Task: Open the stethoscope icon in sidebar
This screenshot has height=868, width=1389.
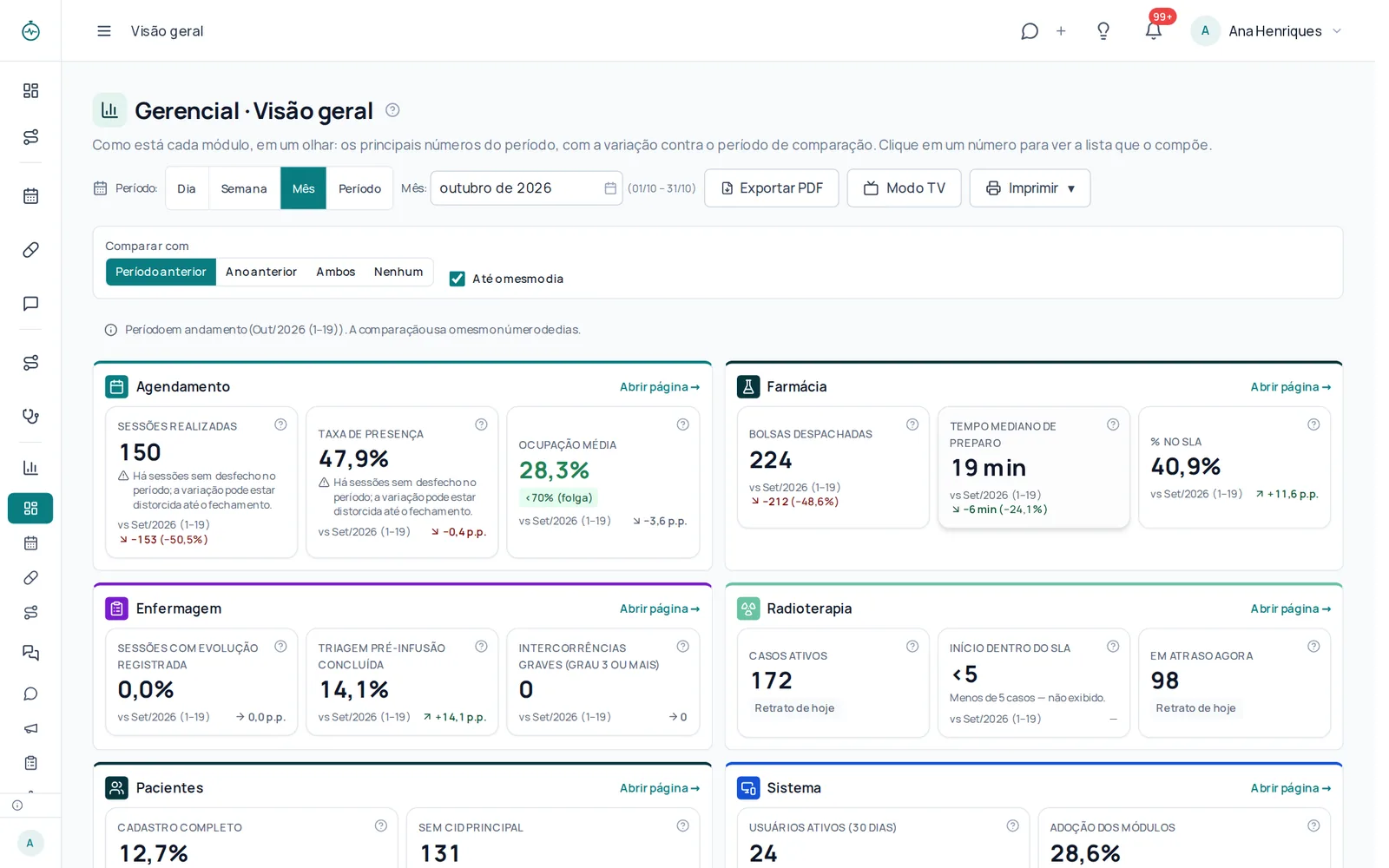Action: pos(30,416)
